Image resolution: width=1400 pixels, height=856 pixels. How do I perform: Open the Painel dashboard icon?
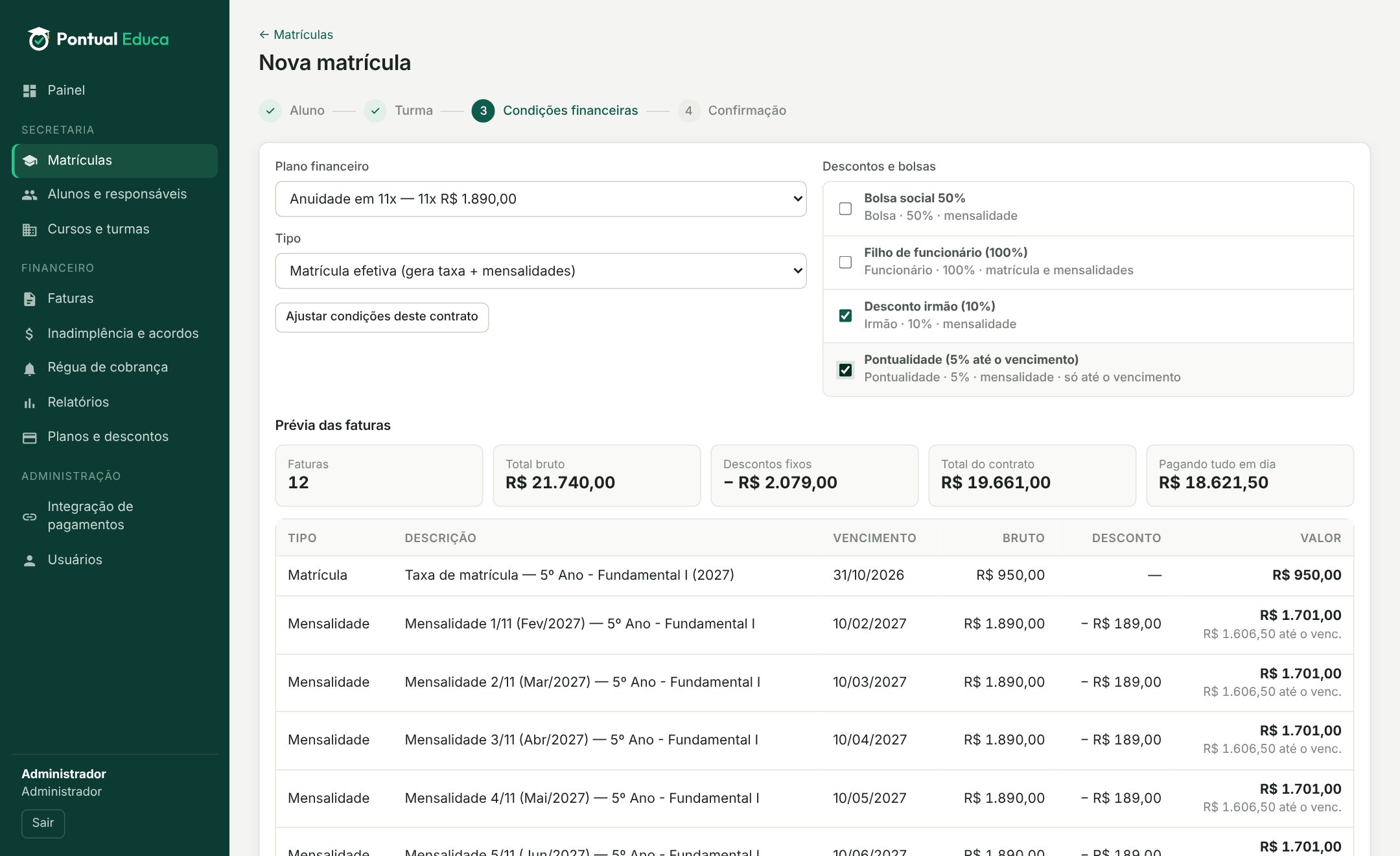(29, 91)
